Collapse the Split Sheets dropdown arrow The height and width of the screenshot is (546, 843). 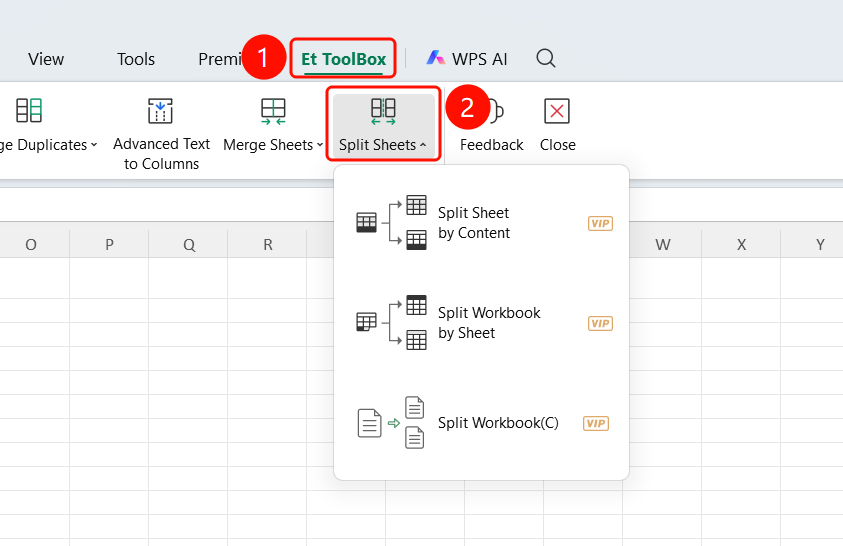423,145
